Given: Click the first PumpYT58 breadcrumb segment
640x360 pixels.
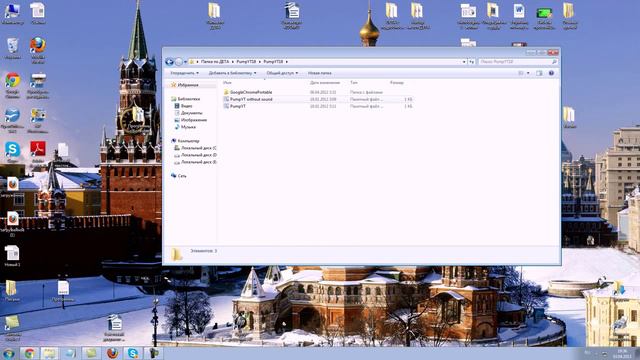Looking at the screenshot, I should pos(246,62).
